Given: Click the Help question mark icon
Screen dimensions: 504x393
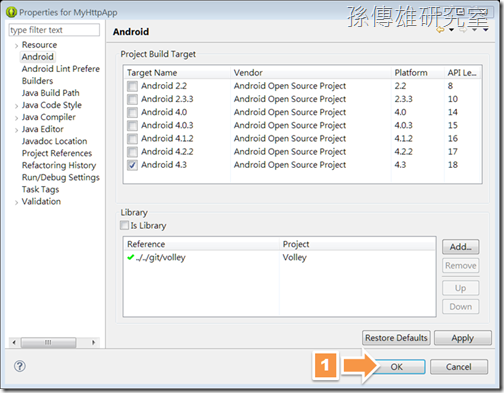Looking at the screenshot, I should [x=20, y=366].
